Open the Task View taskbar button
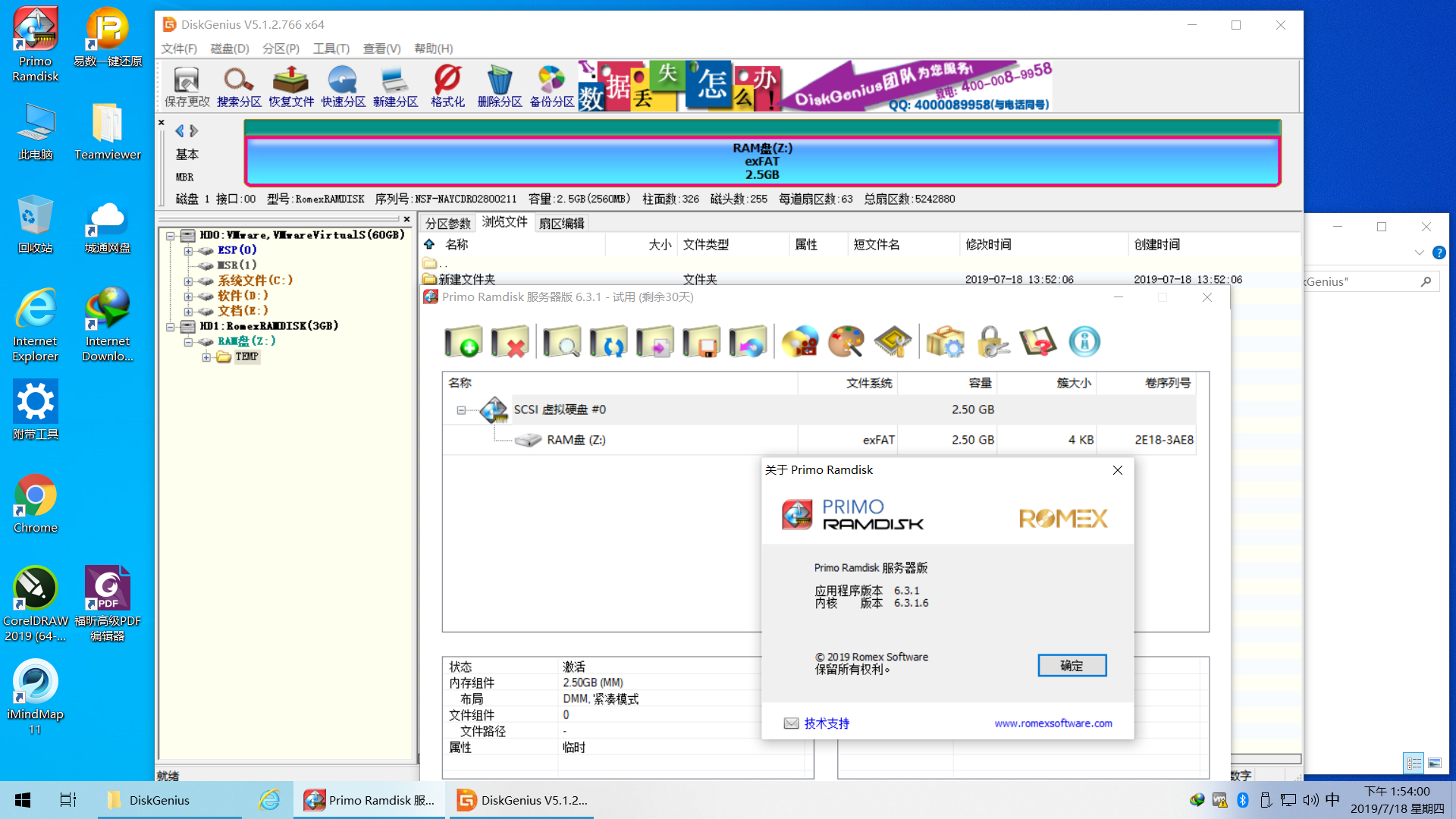The width and height of the screenshot is (1456, 819). click(x=67, y=800)
